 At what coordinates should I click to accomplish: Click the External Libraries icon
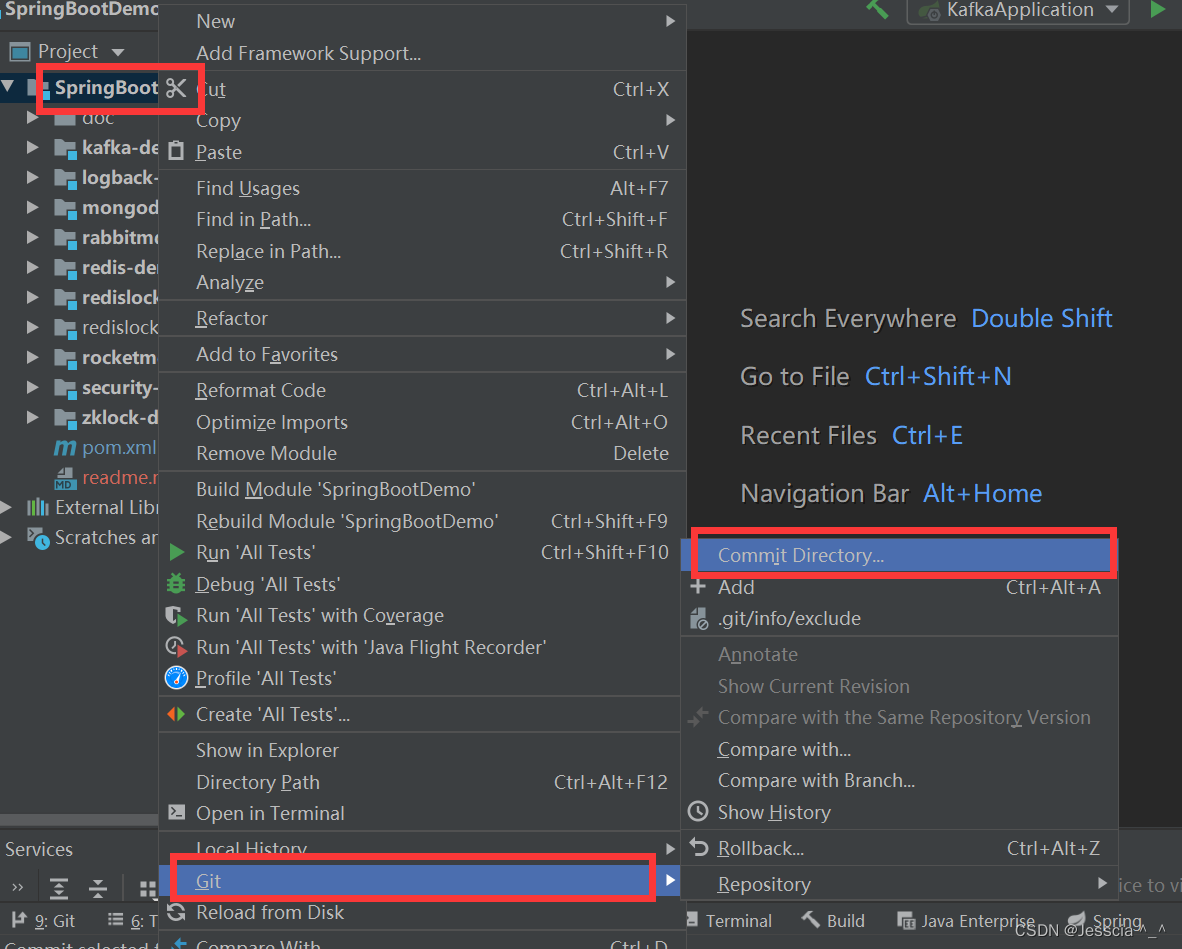pos(38,507)
